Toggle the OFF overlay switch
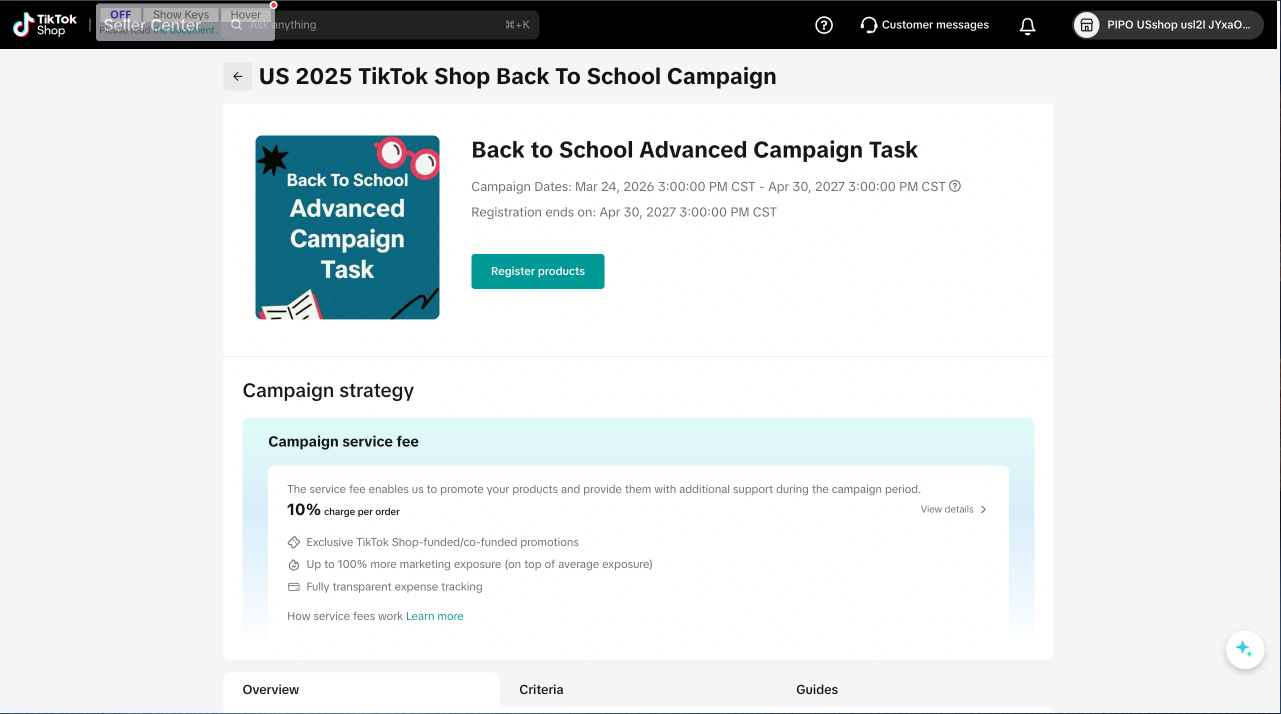The image size is (1281, 714). click(121, 15)
